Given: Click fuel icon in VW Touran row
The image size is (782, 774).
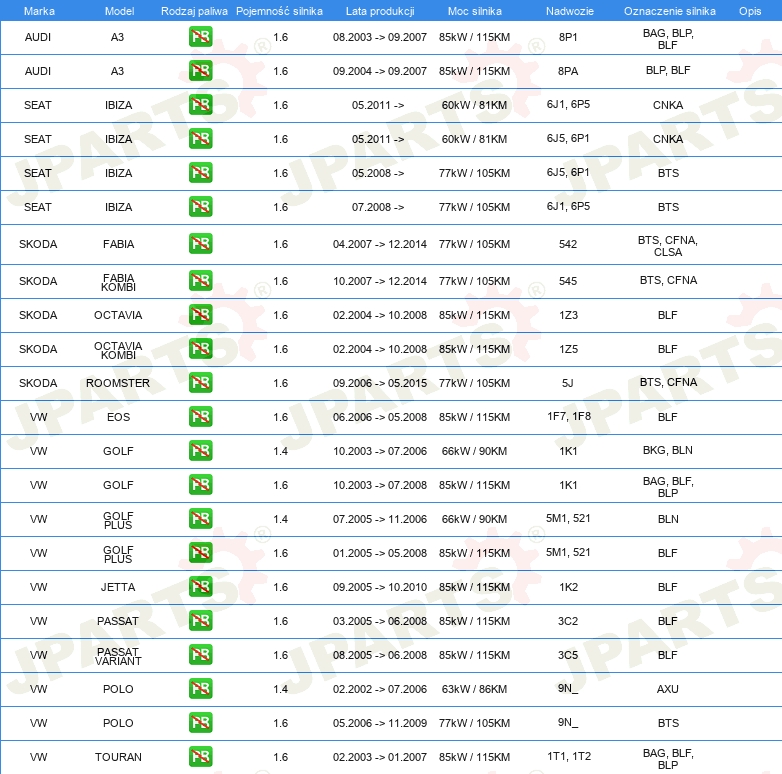Looking at the screenshot, I should (200, 756).
